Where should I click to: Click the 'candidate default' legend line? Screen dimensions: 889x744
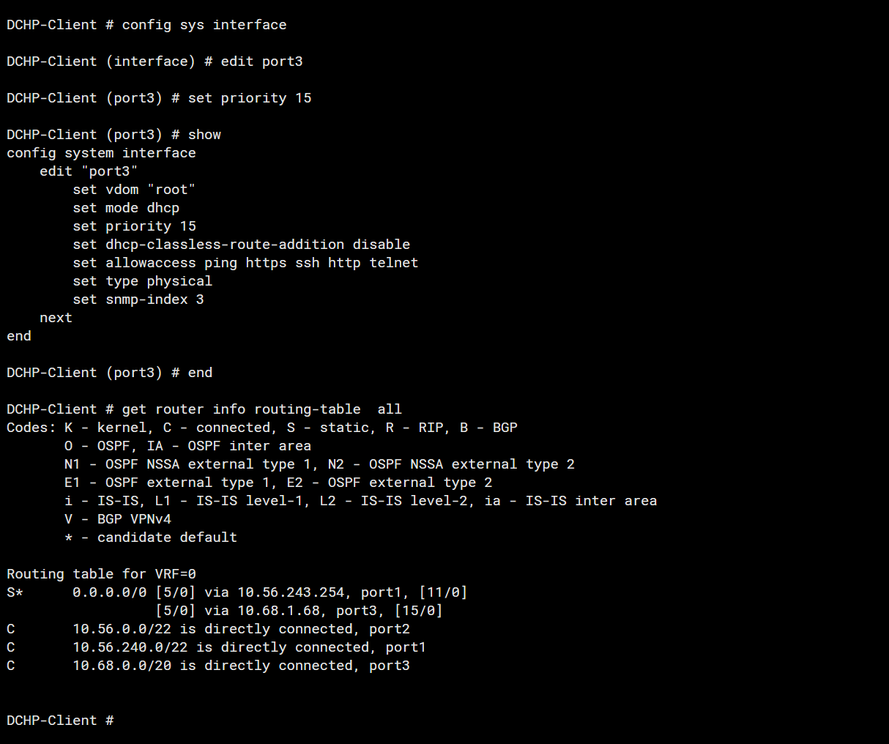click(150, 537)
